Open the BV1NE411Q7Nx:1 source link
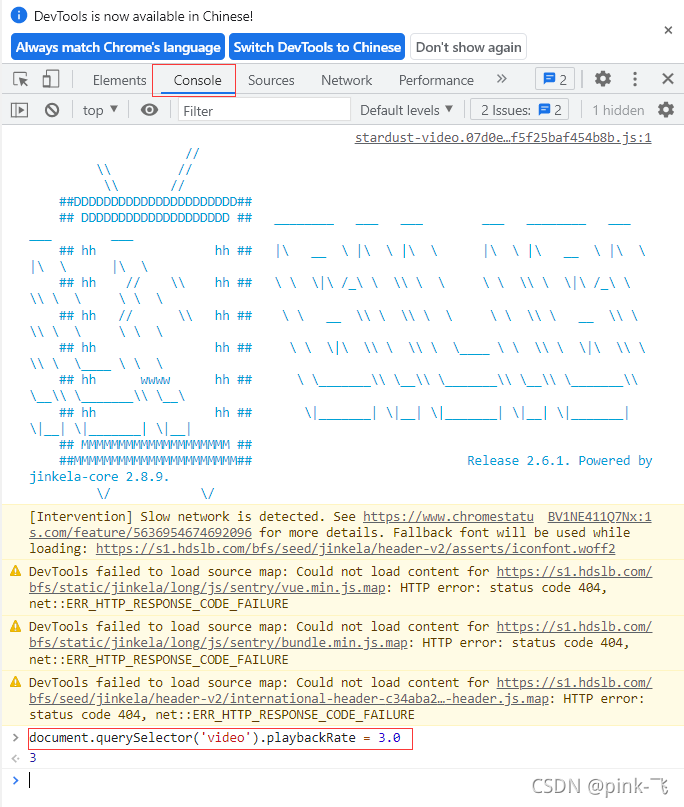 pos(600,517)
